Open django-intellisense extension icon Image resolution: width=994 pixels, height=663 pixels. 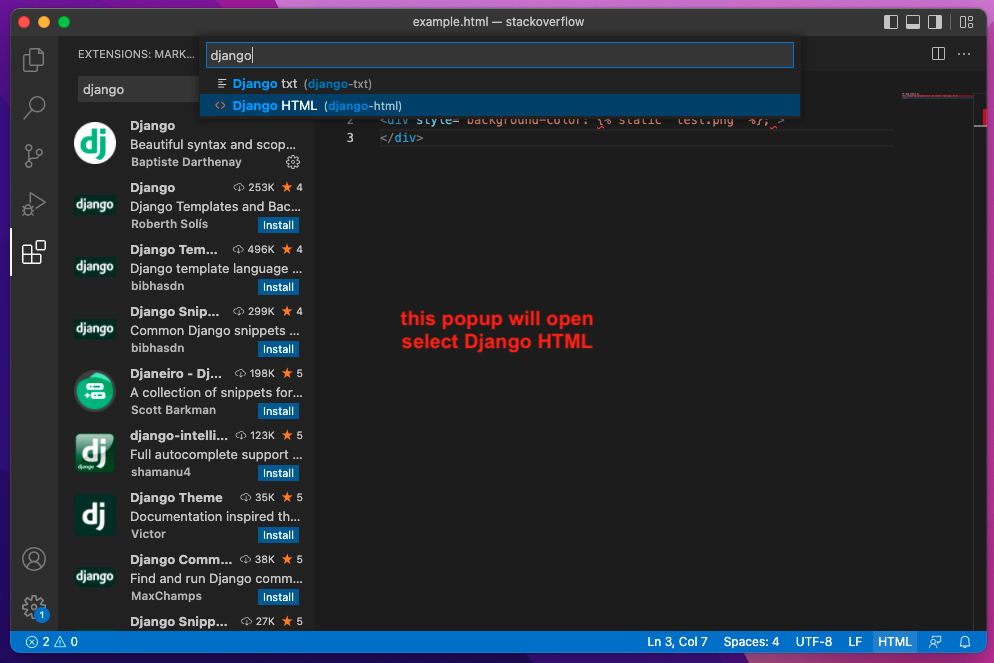point(95,453)
